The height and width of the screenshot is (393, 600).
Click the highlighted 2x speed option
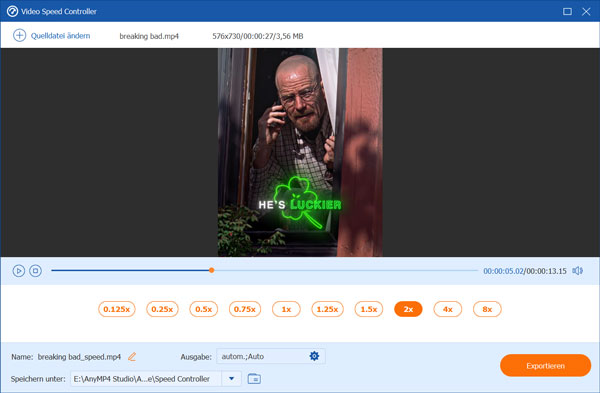pyautogui.click(x=408, y=309)
